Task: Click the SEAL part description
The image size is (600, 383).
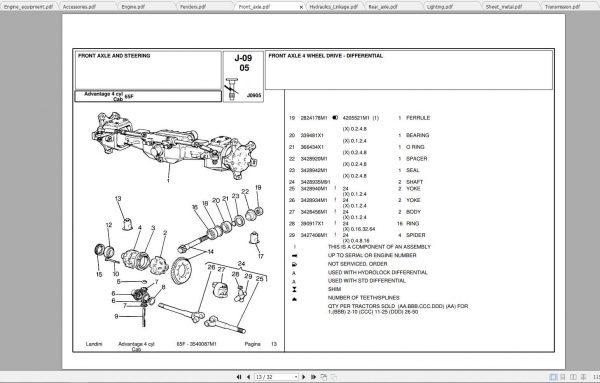Action: click(x=412, y=170)
